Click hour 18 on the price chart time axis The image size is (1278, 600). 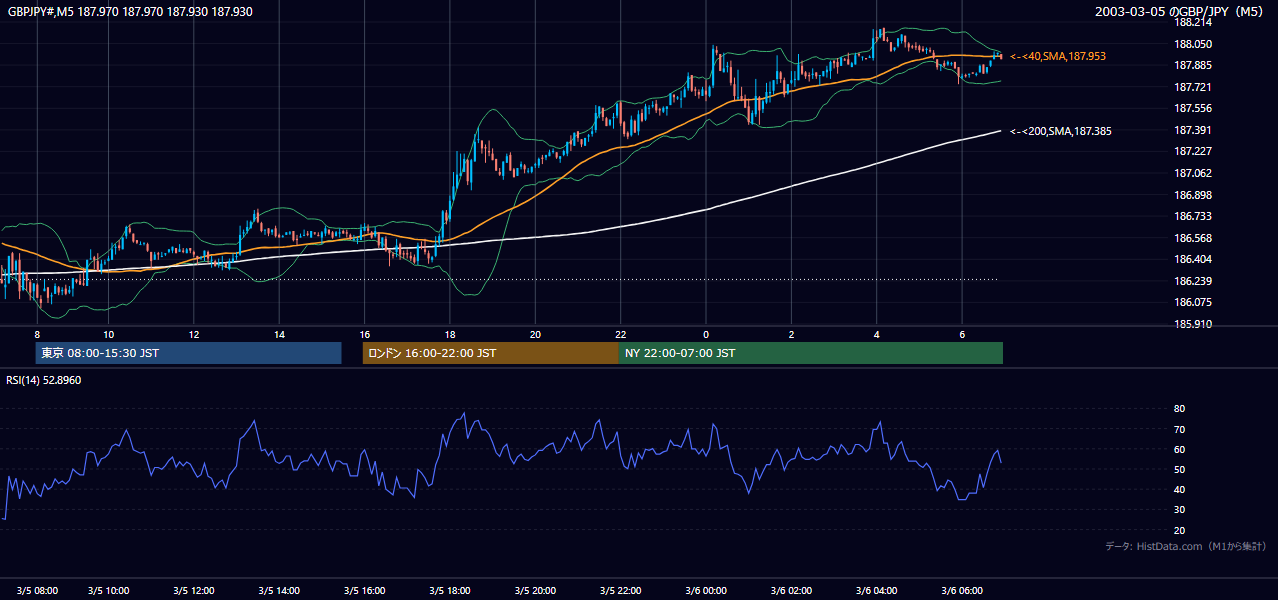450,335
